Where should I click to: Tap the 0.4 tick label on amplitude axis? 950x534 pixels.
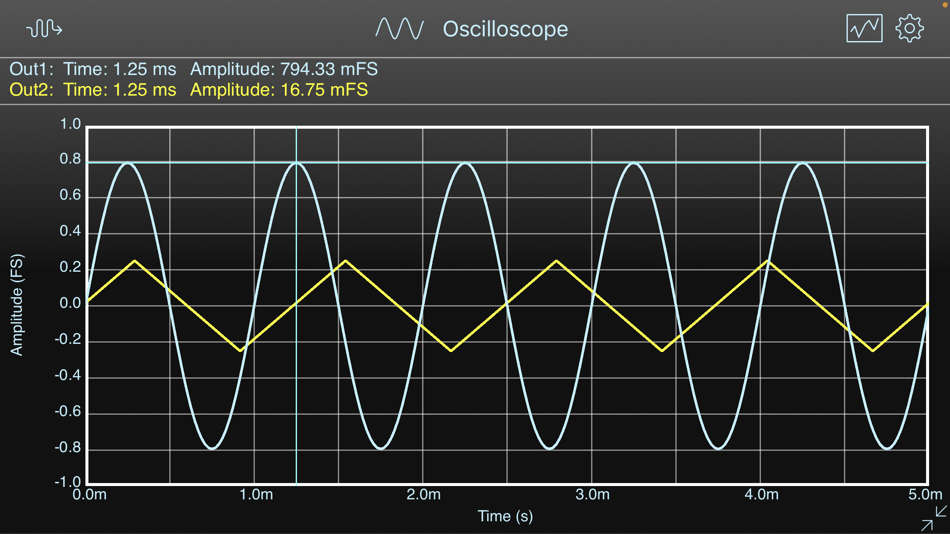point(70,232)
